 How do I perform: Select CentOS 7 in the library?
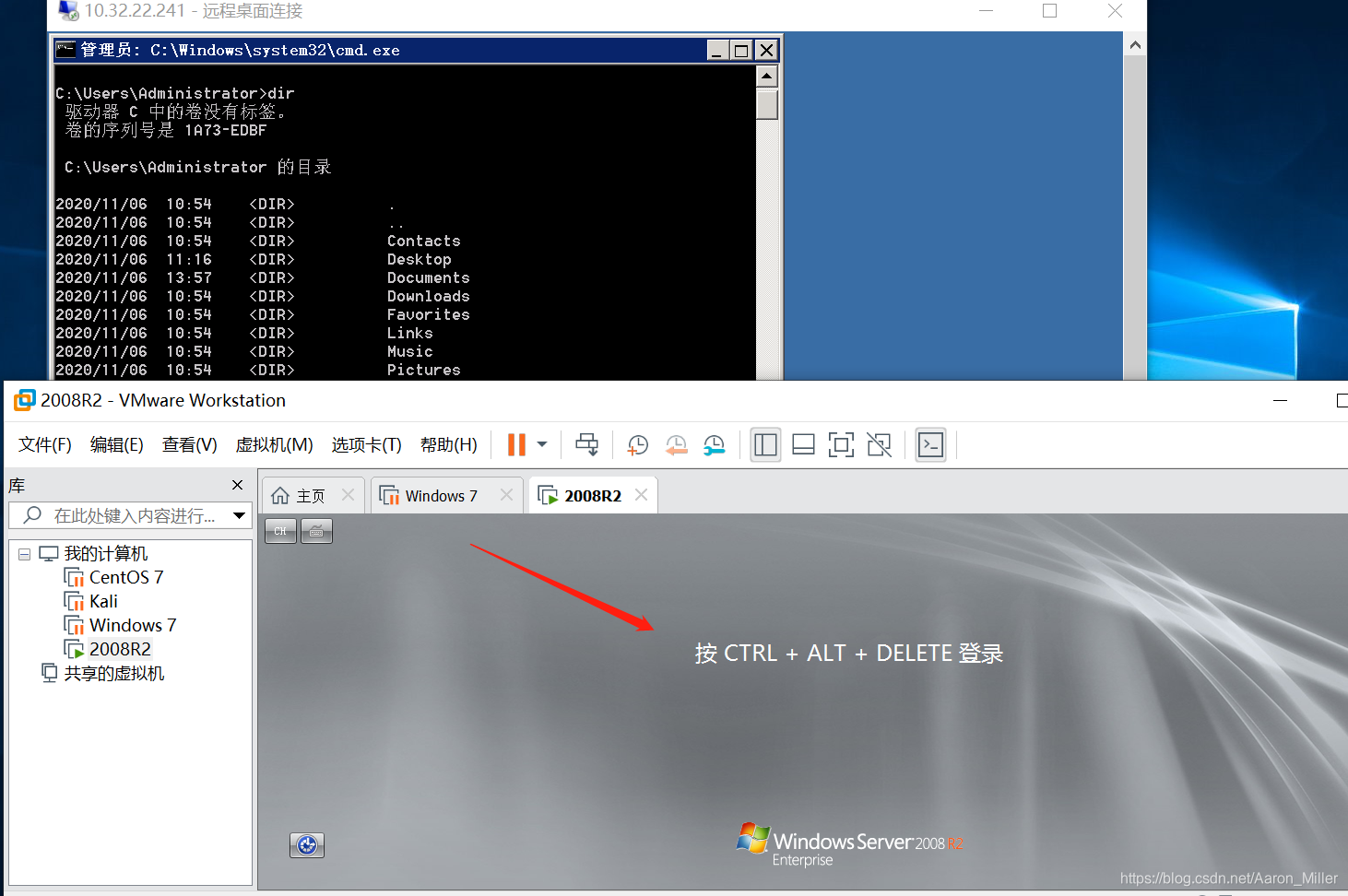126,577
